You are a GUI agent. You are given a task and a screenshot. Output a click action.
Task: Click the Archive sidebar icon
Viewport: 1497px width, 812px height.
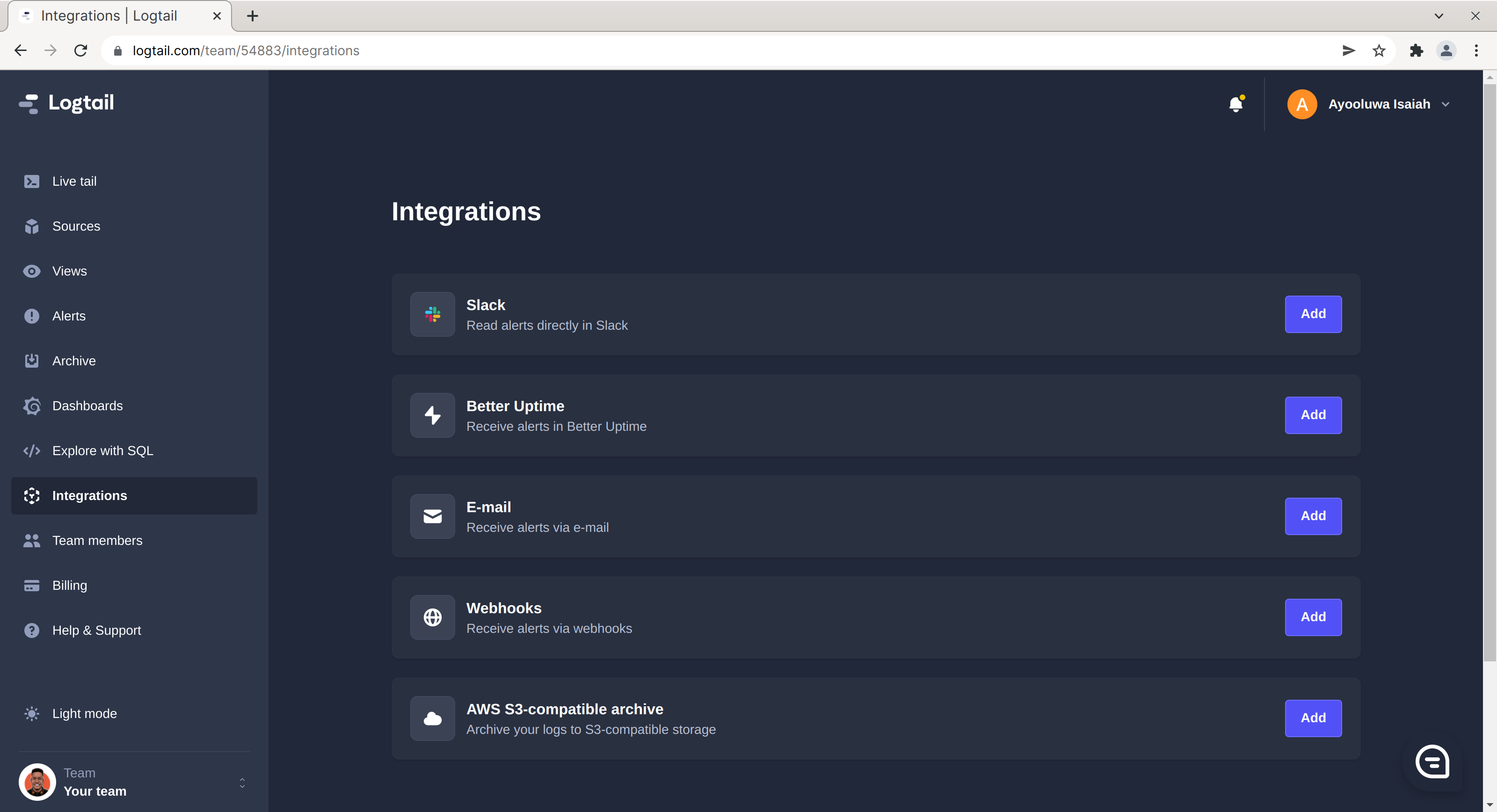tap(32, 360)
